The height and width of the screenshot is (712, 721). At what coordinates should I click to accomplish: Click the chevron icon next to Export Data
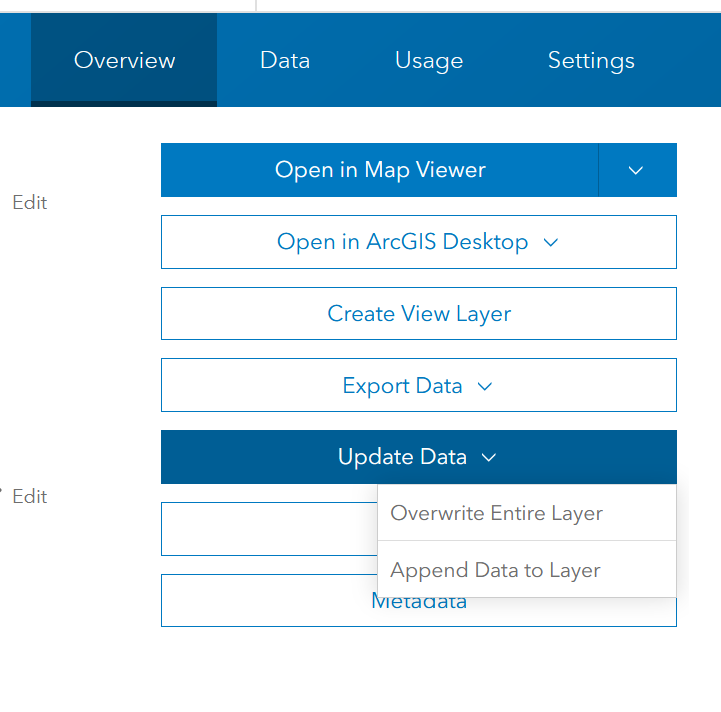(x=485, y=386)
